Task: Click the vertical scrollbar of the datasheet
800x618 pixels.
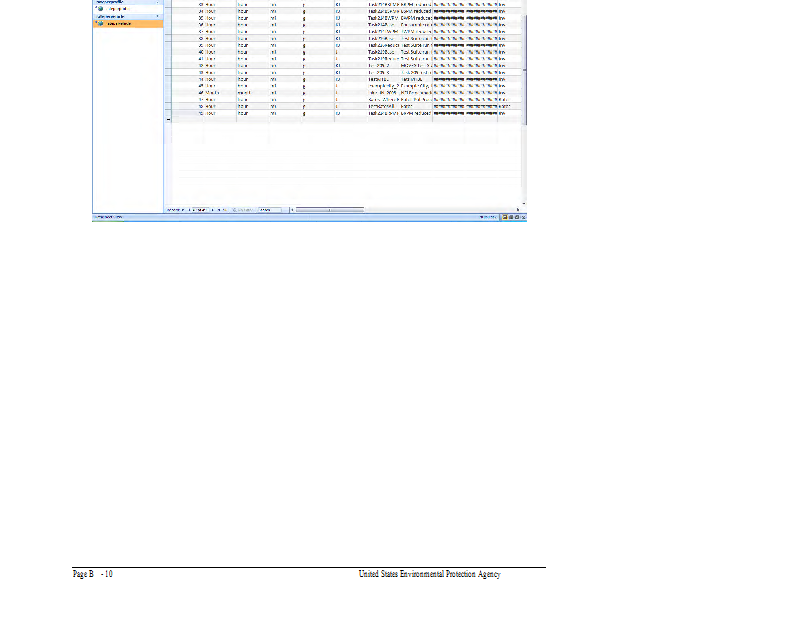Action: [524, 60]
